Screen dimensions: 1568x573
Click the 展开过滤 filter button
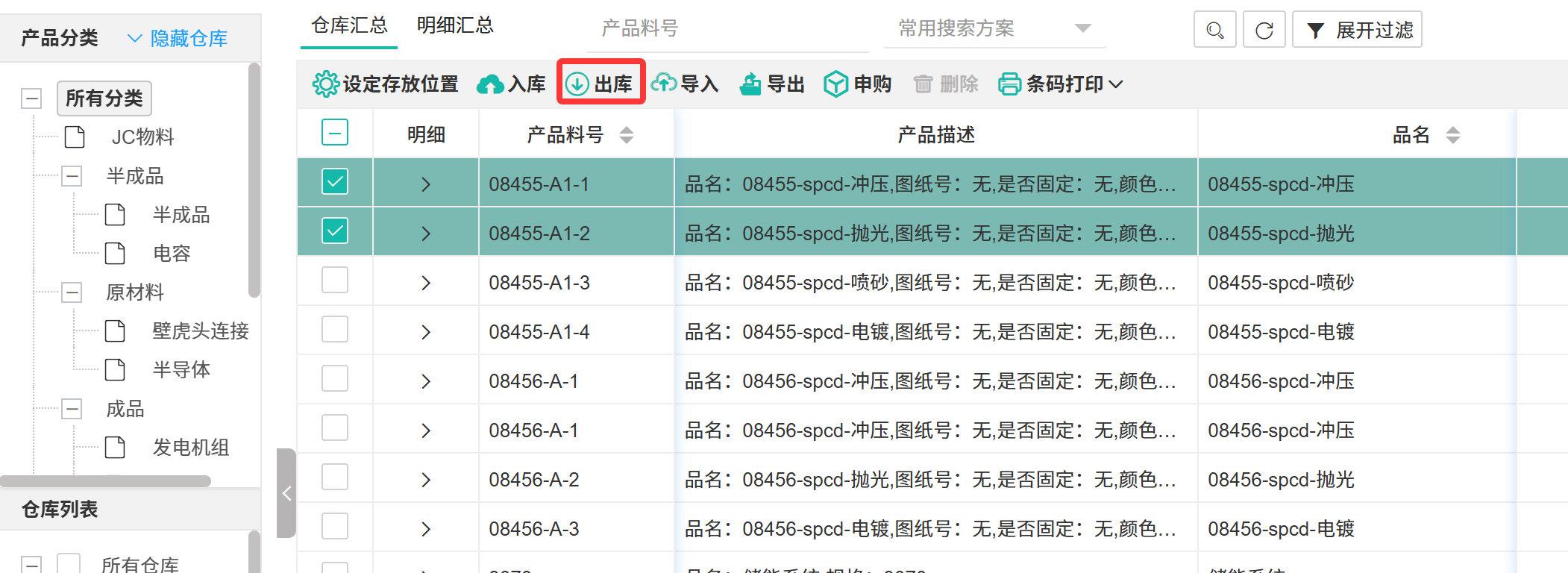[1357, 30]
